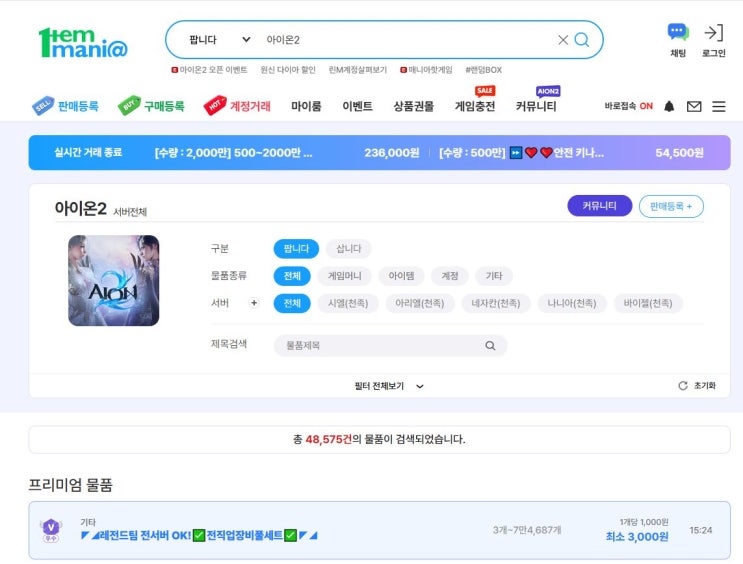The width and height of the screenshot is (743, 564).
Task: Open the 게임충전 menu
Action: click(475, 106)
